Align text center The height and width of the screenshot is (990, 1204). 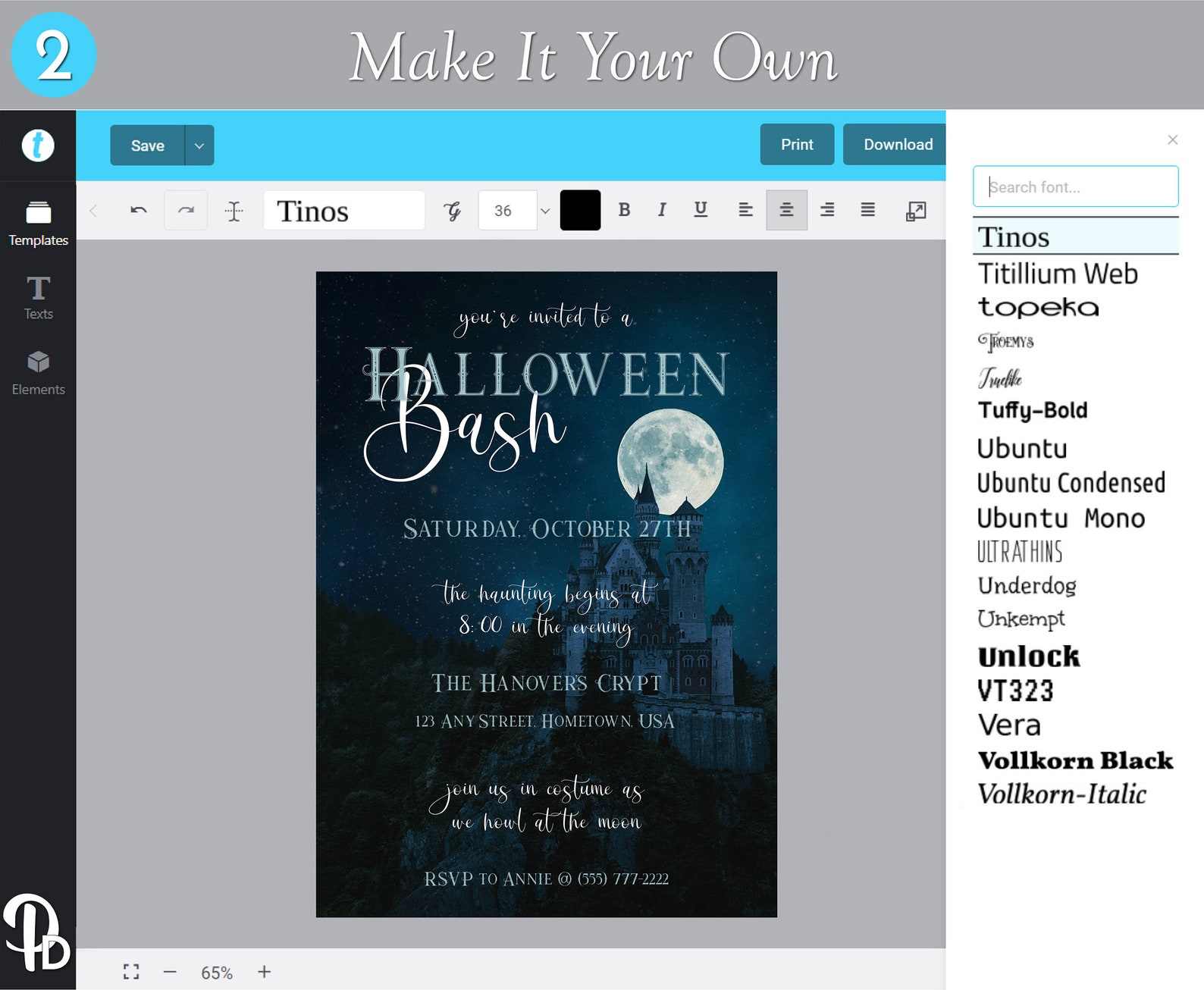[786, 210]
